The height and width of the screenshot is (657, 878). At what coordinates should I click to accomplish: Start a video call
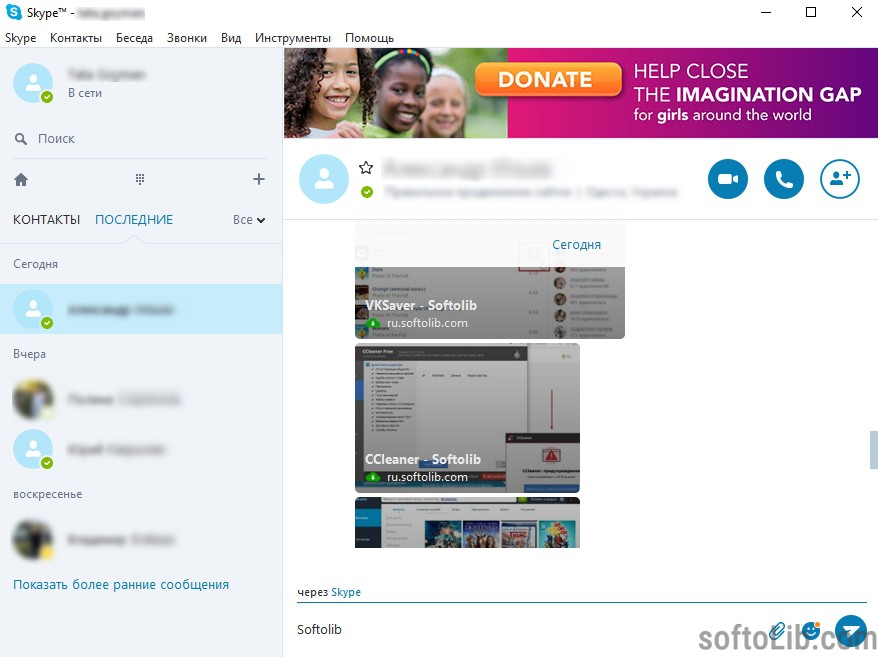(727, 179)
